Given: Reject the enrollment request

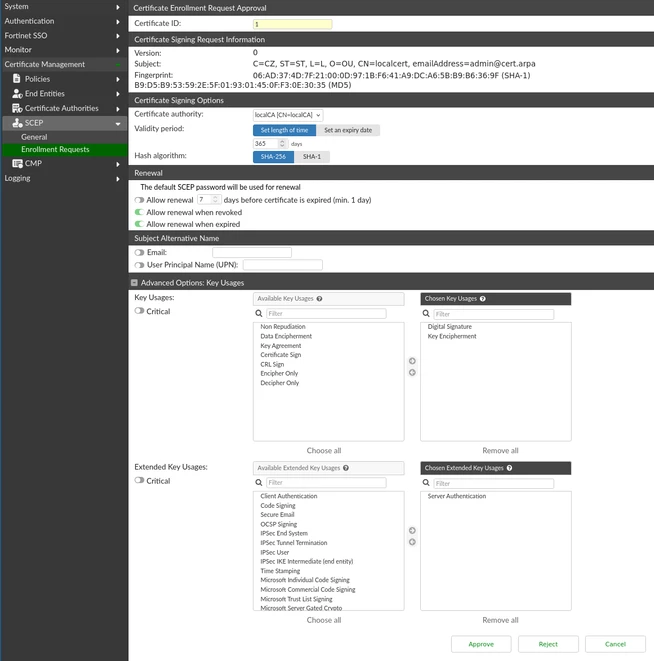Looking at the screenshot, I should tap(548, 644).
